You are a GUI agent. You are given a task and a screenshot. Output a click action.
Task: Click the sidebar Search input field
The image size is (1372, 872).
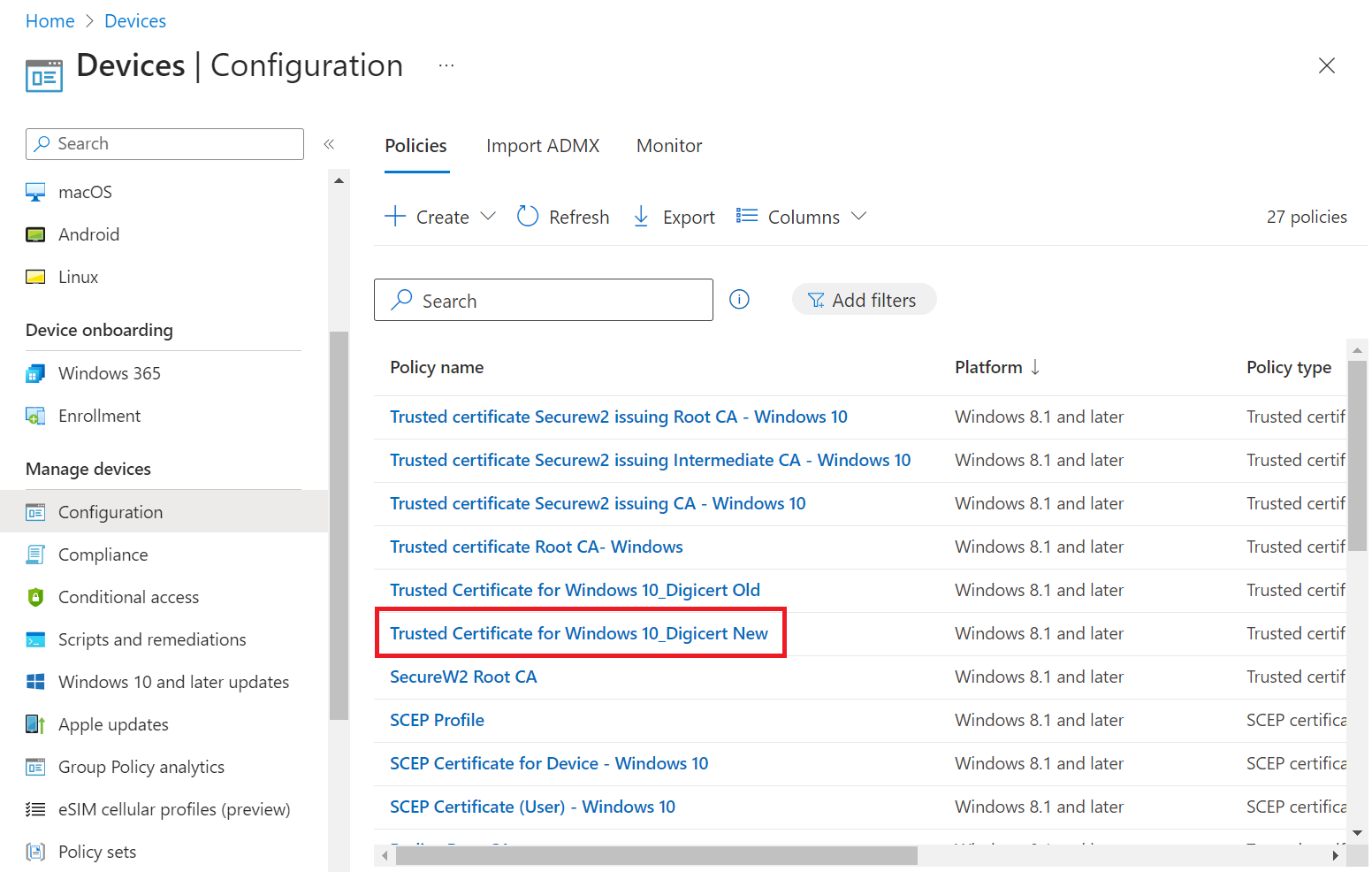click(164, 144)
